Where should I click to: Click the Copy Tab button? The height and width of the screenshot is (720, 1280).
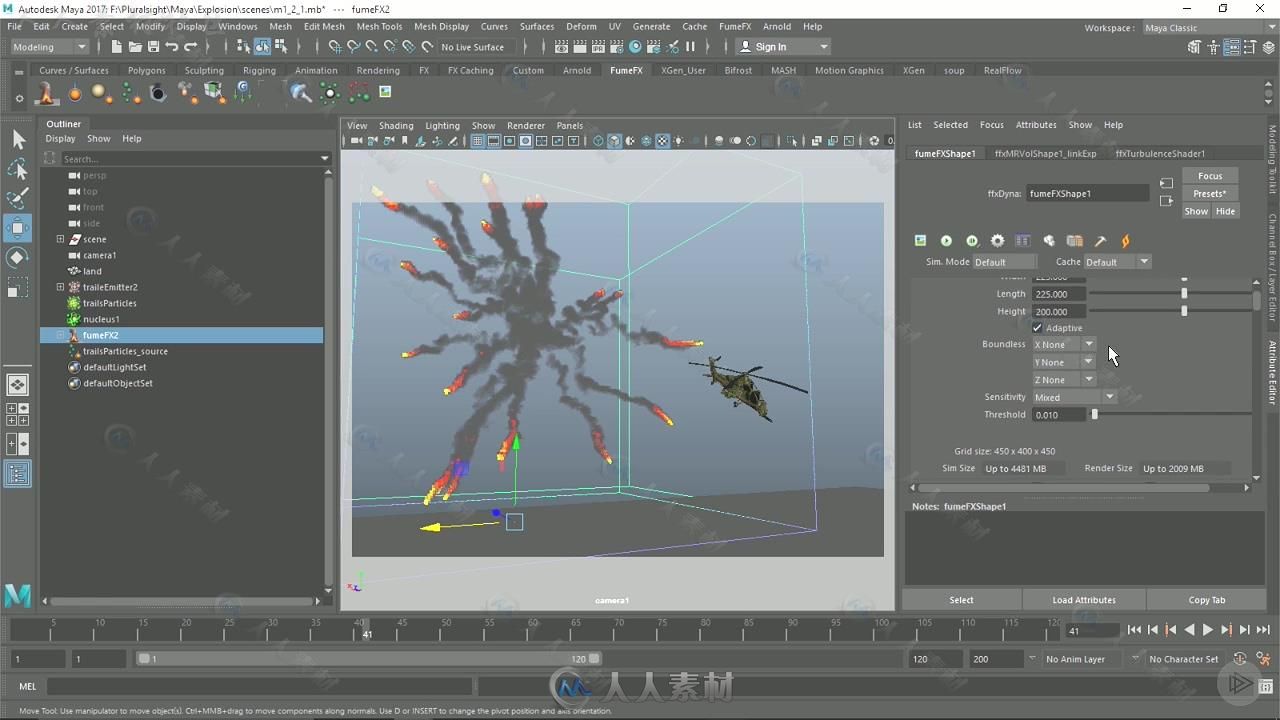1207,600
